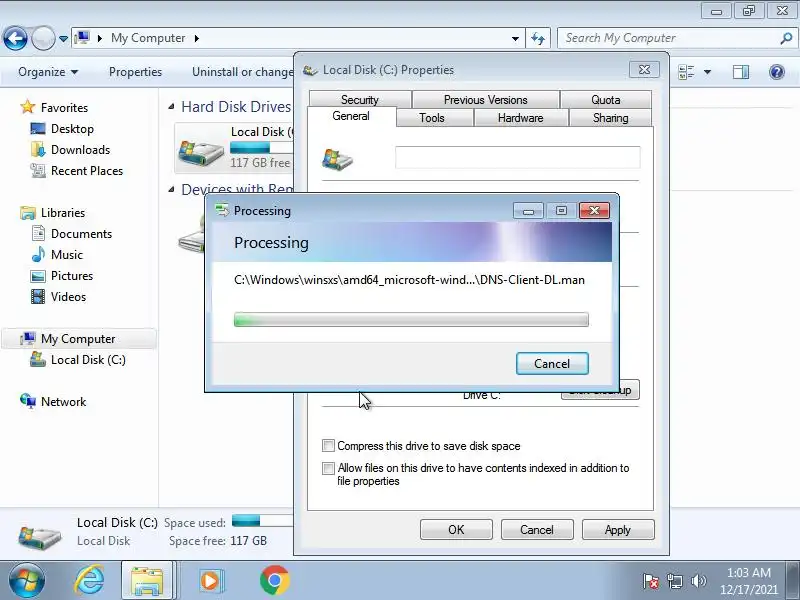Enable Compress this drive to save disk space

click(328, 445)
